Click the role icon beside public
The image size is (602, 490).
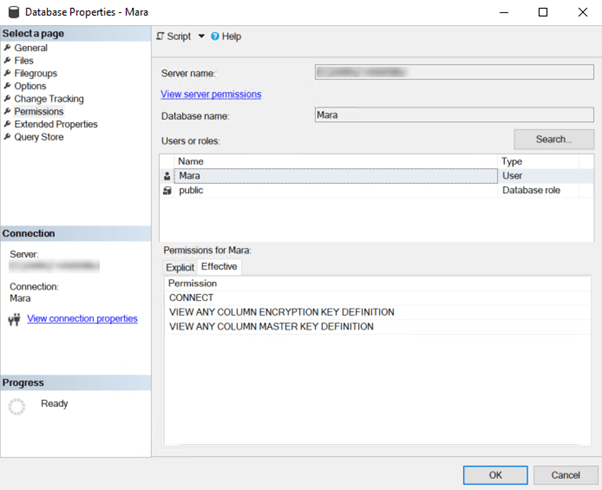click(x=167, y=190)
